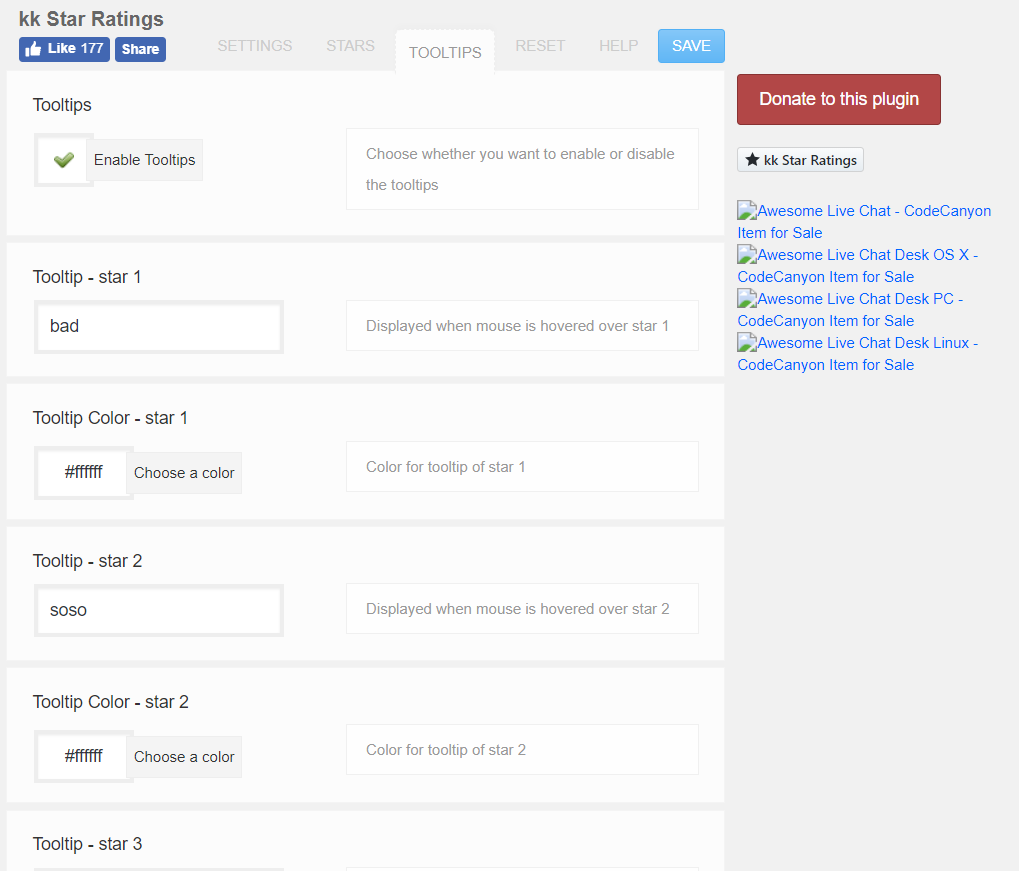Viewport: 1019px width, 871px height.
Task: Click the star 1 hex color input
Action: coord(83,473)
